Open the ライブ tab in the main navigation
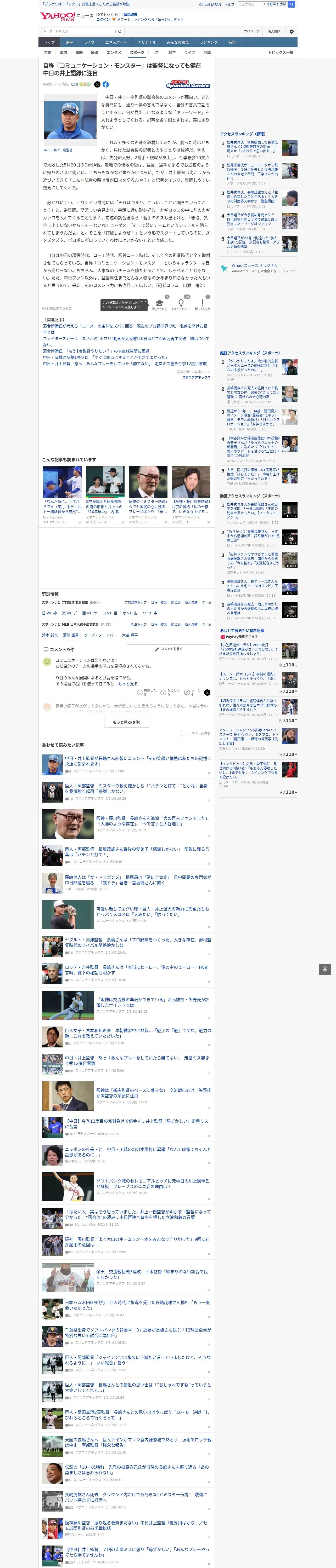 pos(89,43)
